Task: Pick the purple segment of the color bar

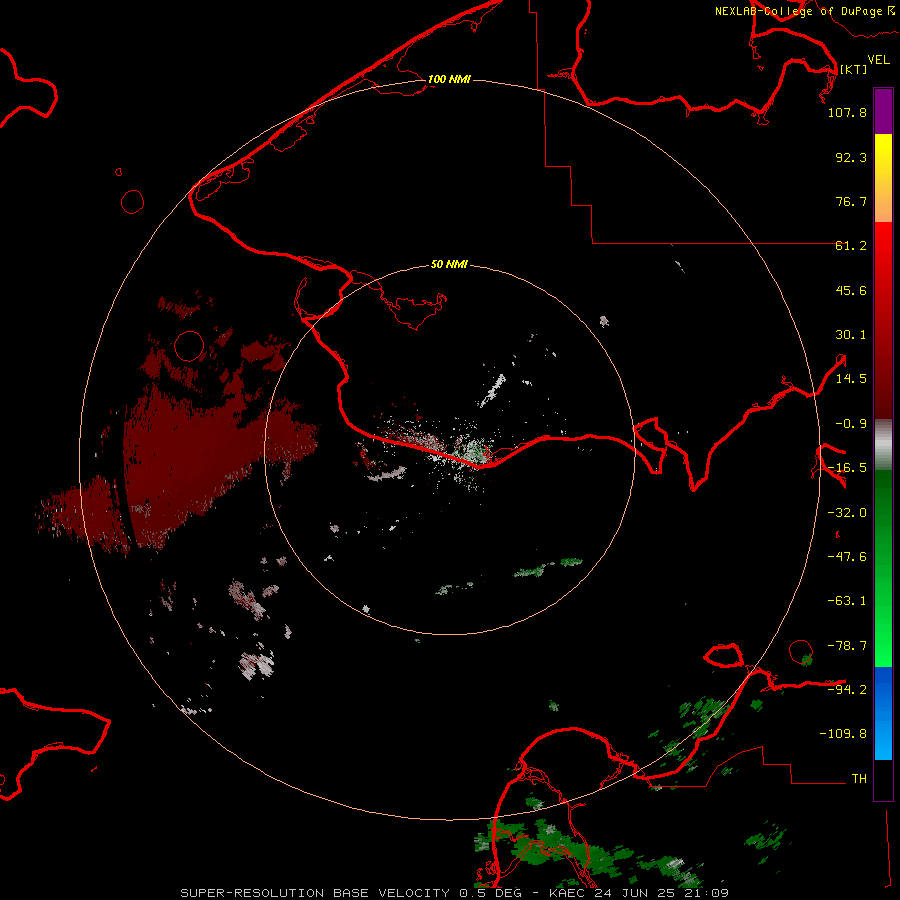Action: pos(883,111)
